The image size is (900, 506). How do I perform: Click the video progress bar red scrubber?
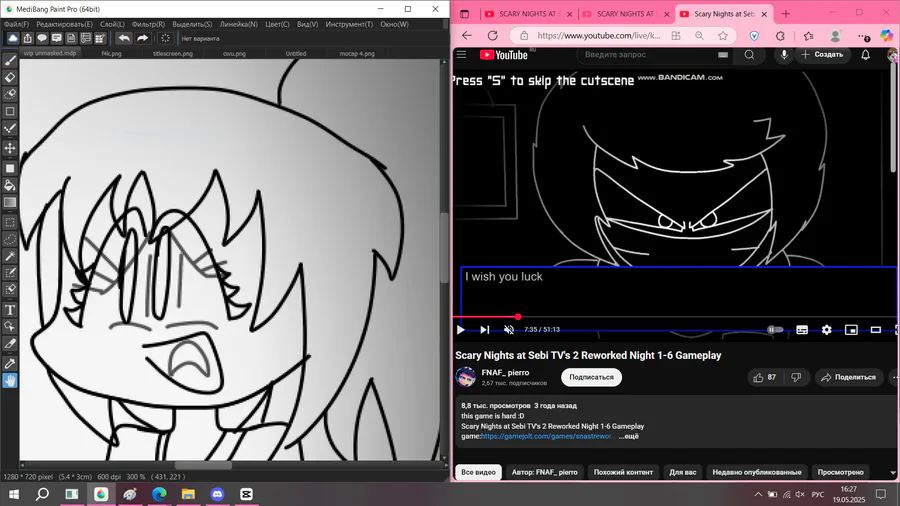pyautogui.click(x=518, y=317)
